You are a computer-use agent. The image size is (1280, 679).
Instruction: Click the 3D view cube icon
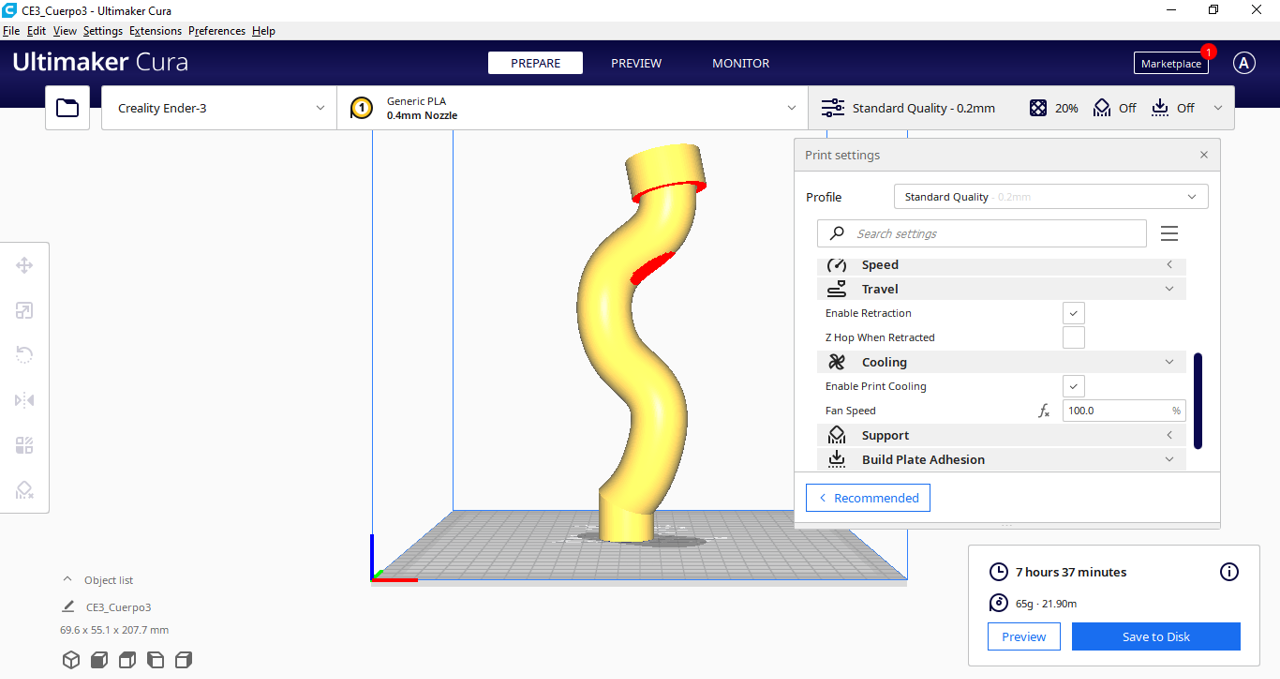[x=71, y=660]
